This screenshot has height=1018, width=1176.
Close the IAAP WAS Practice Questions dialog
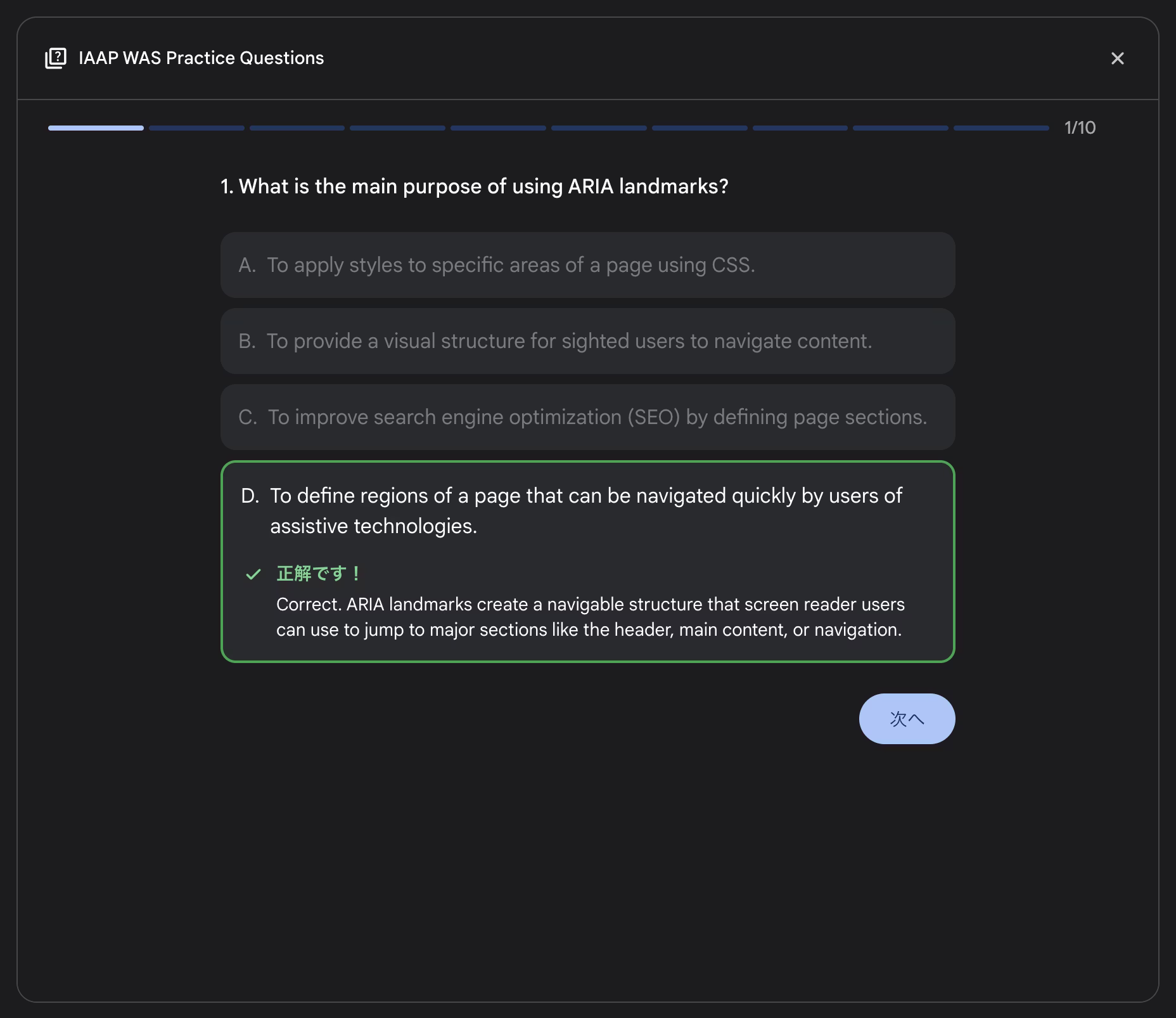[x=1117, y=58]
